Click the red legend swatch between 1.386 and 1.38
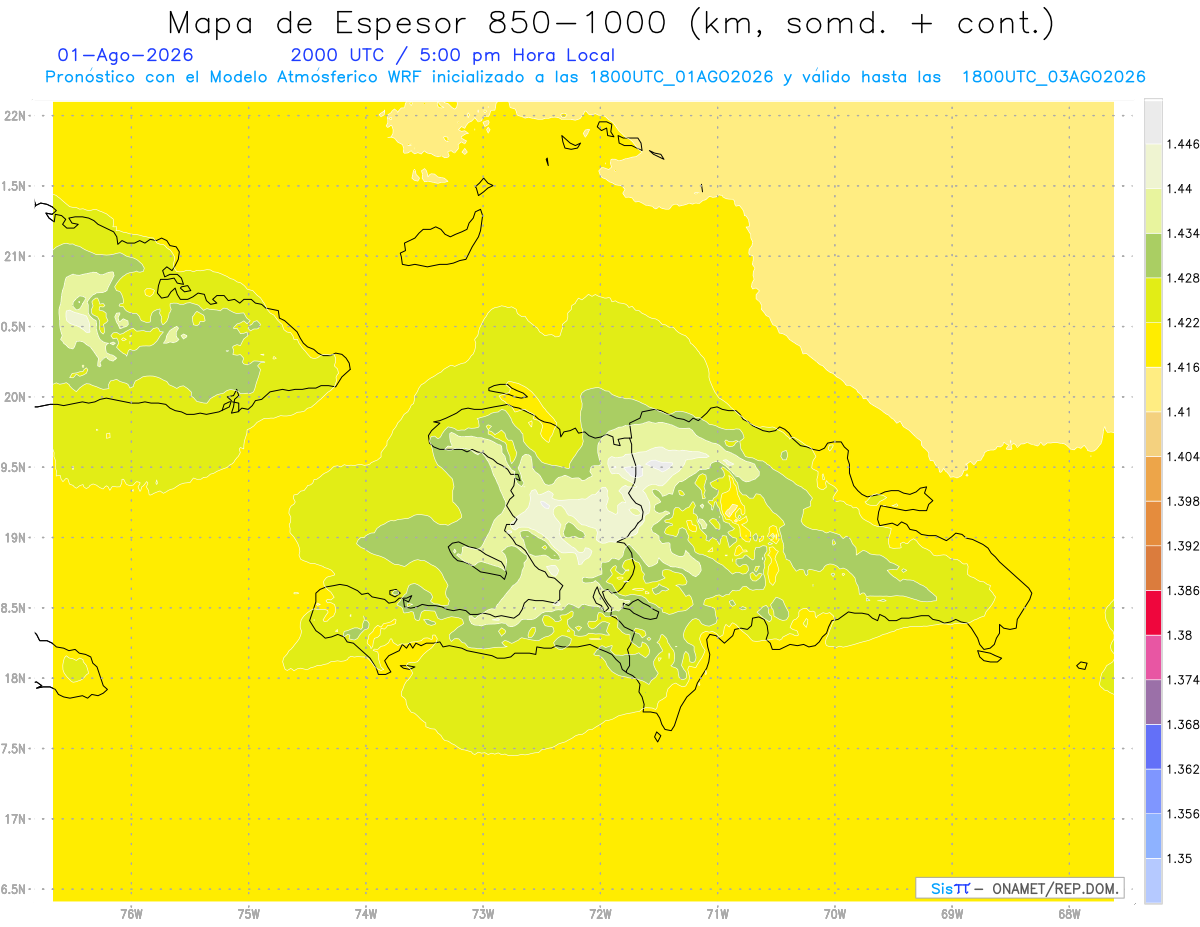This screenshot has width=1200, height=927. coord(1153,612)
